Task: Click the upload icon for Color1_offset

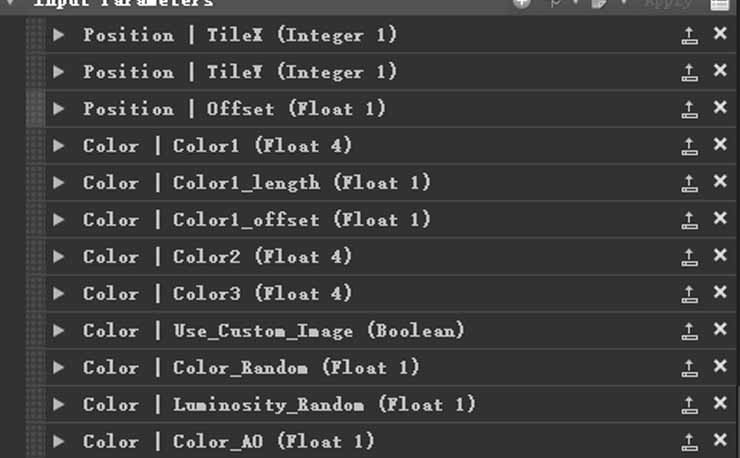Action: [689, 220]
